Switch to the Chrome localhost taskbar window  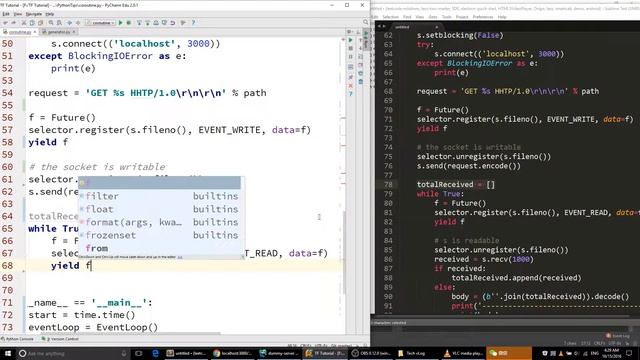point(234,353)
